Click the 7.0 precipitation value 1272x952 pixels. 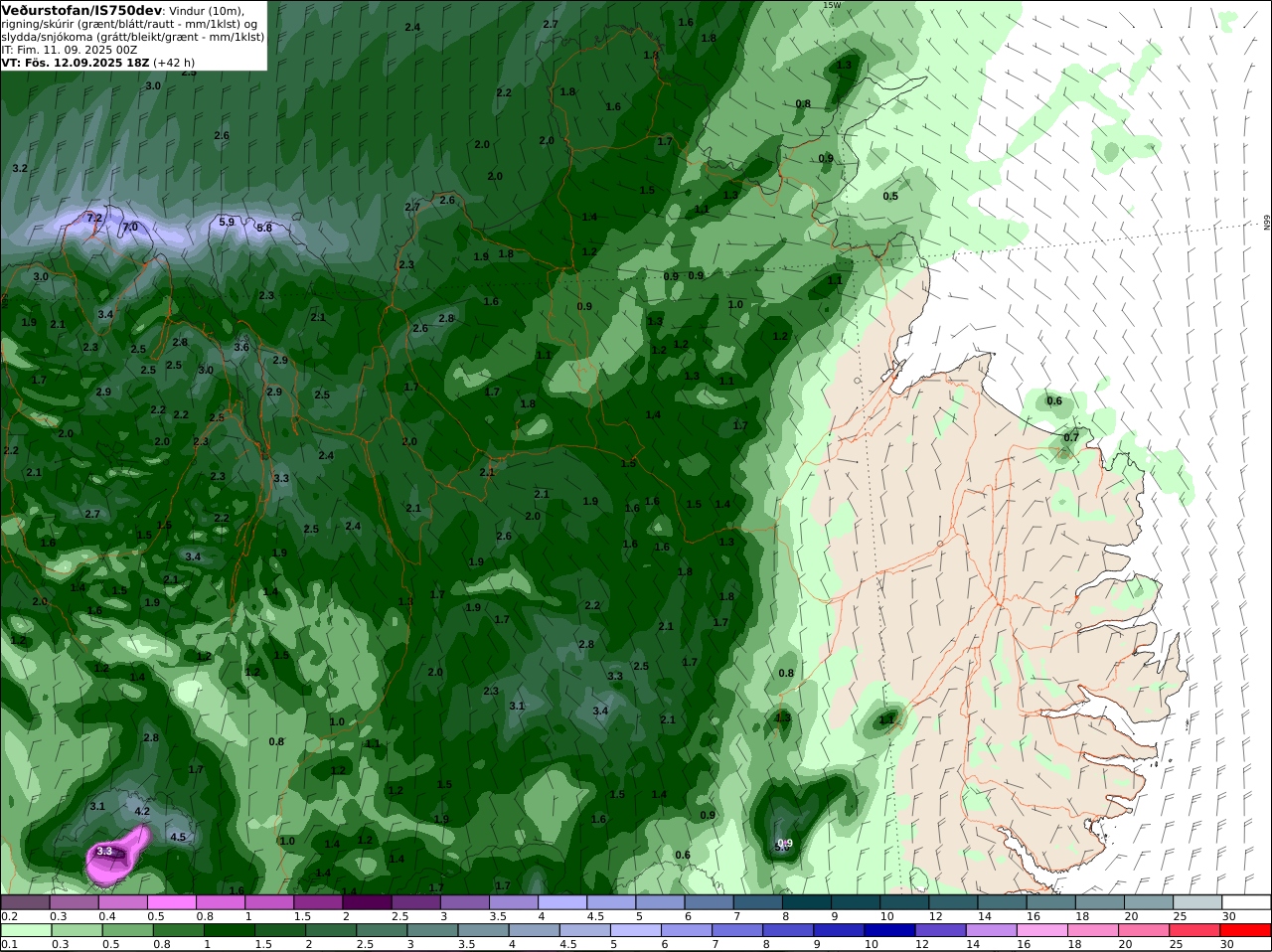point(130,228)
